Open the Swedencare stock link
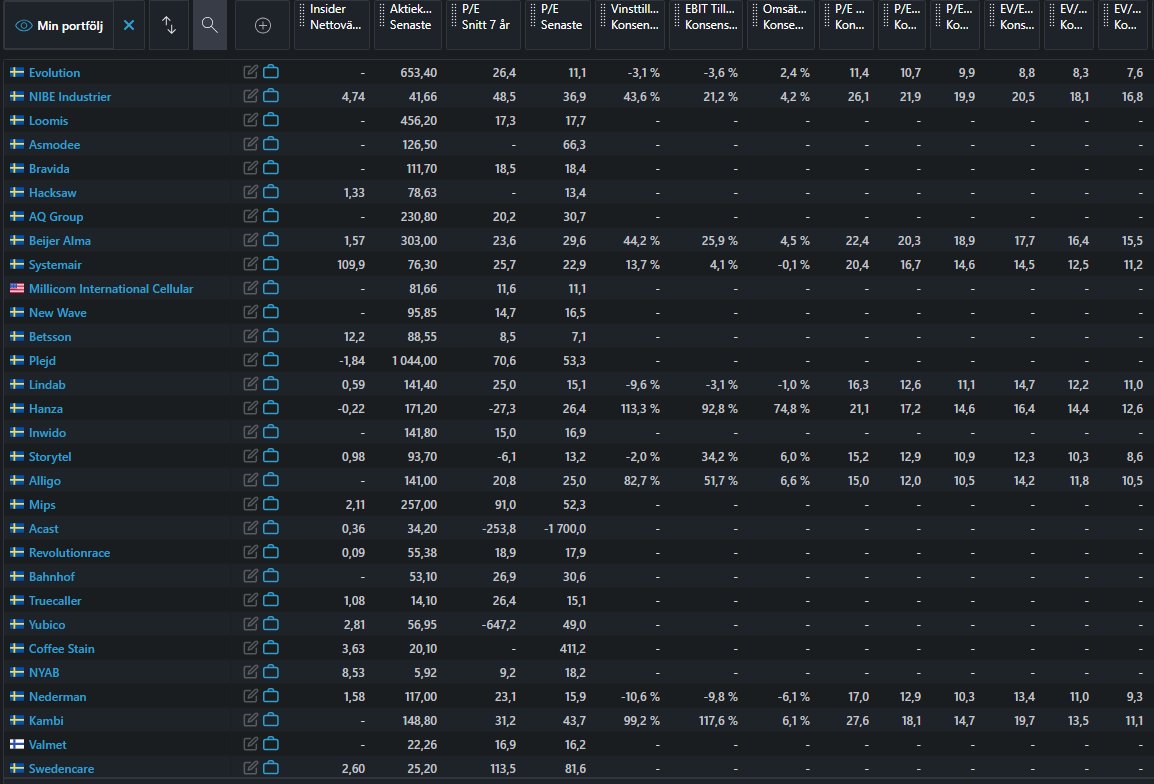The image size is (1154, 784). coord(61,769)
